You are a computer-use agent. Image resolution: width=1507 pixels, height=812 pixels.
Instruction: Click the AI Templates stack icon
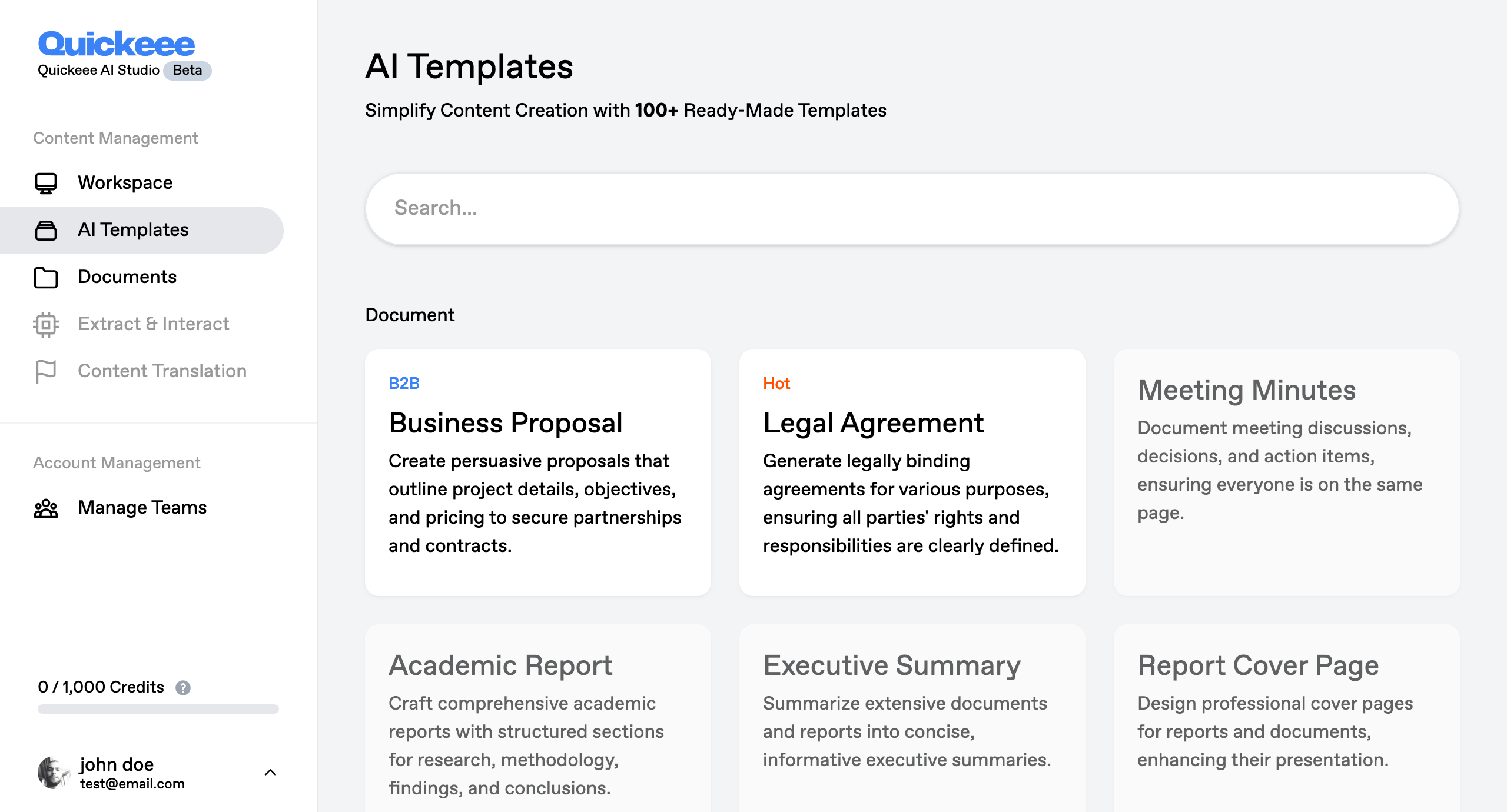point(46,230)
